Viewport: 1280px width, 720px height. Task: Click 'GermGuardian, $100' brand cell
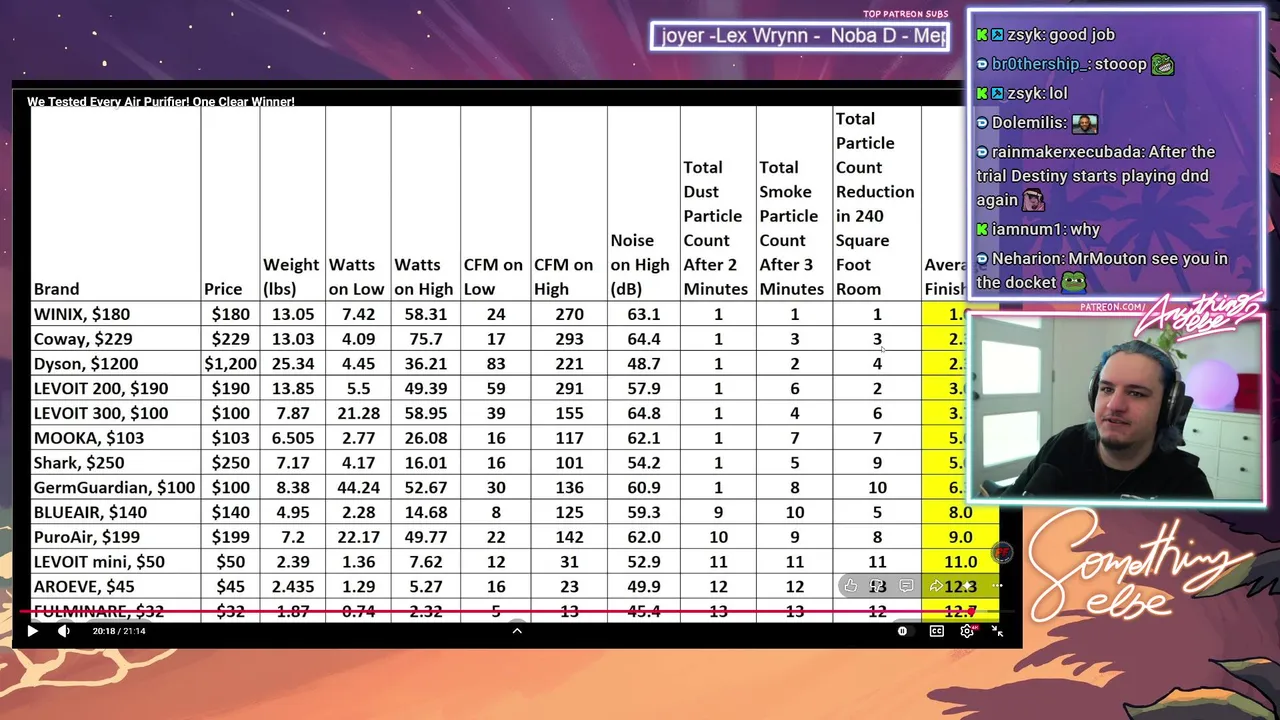coord(115,487)
